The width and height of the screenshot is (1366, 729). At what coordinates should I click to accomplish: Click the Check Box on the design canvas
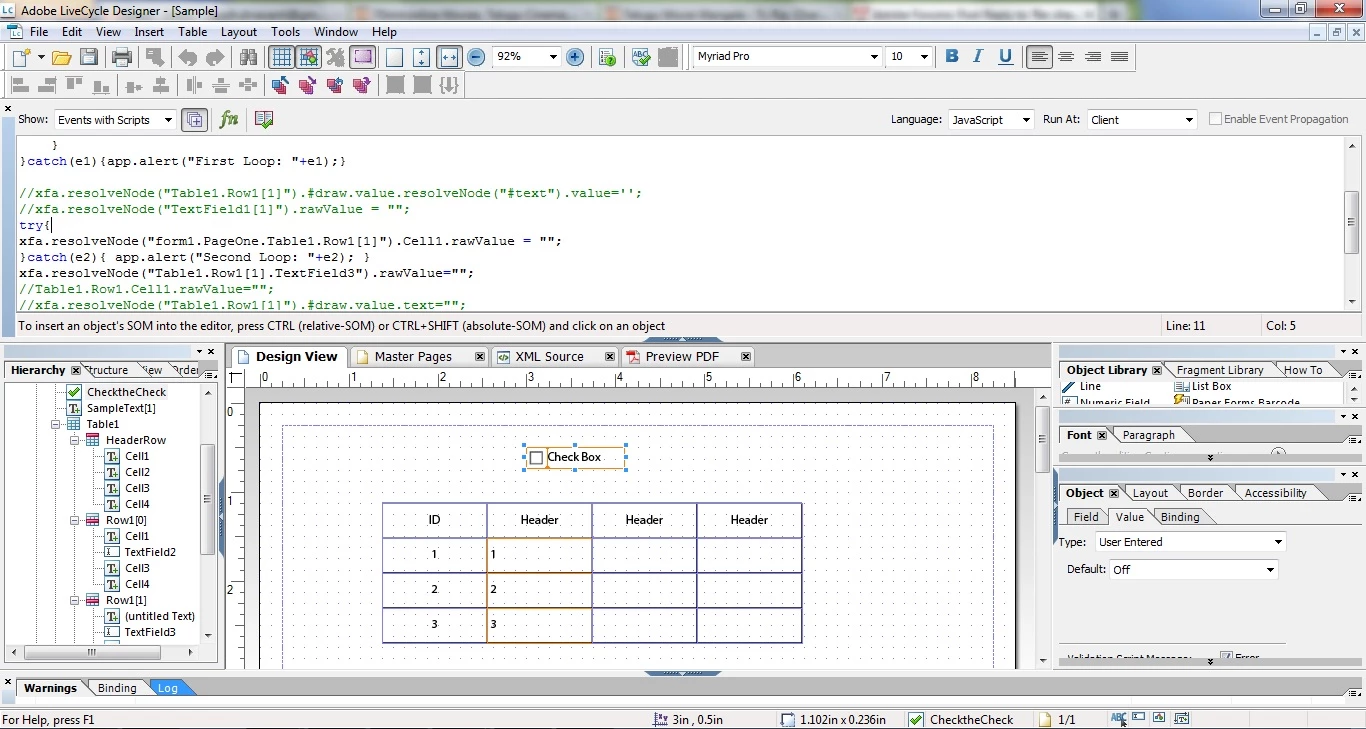575,457
